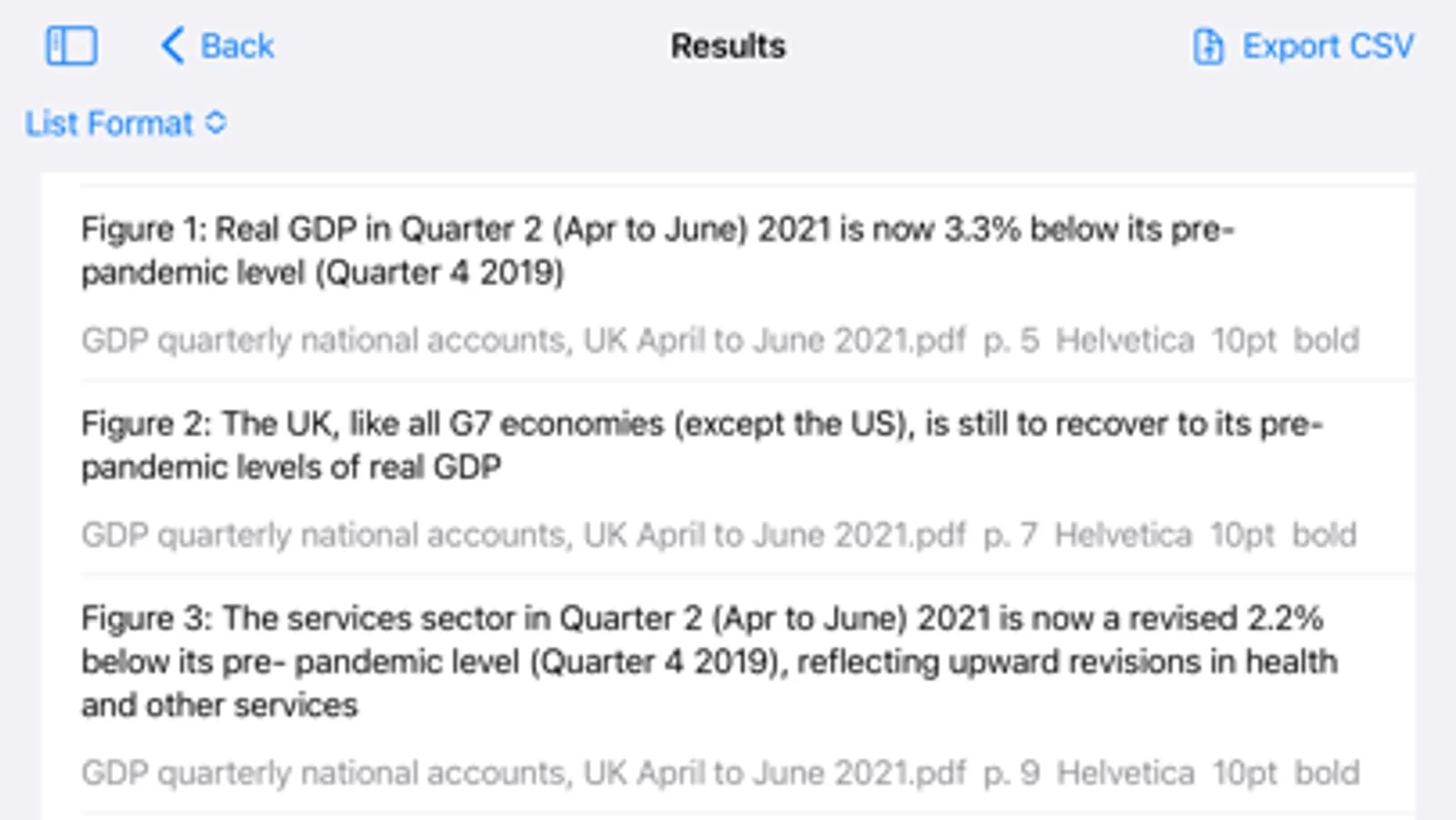Click the up-down chevron beside List Format
This screenshot has height=820, width=1456.
(x=216, y=123)
